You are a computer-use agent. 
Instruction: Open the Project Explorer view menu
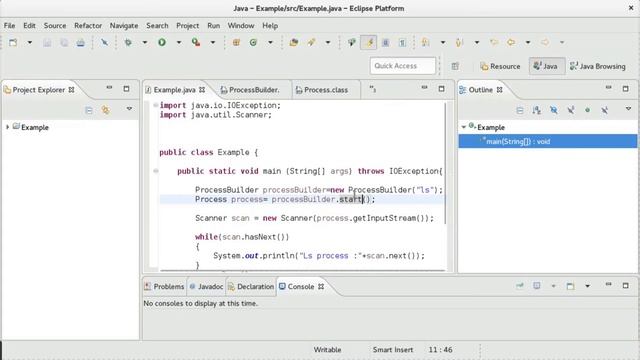click(129, 109)
